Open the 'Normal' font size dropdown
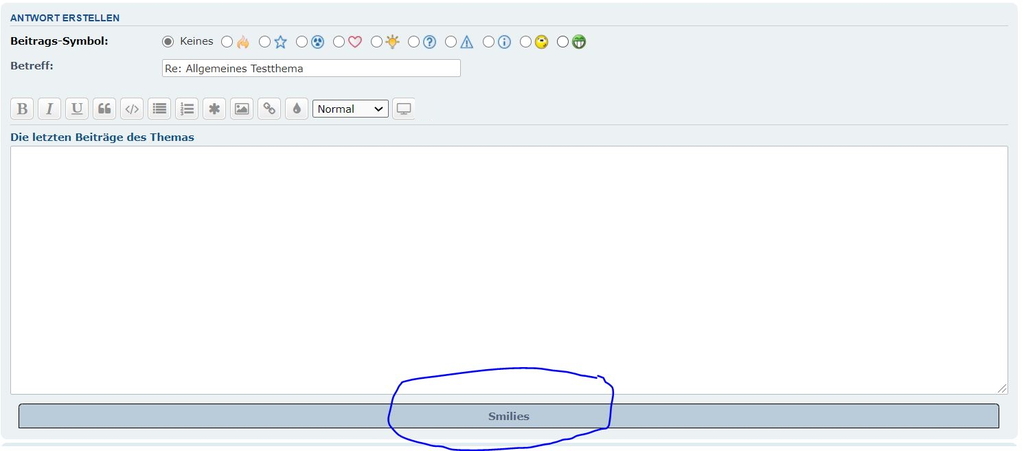 (351, 109)
